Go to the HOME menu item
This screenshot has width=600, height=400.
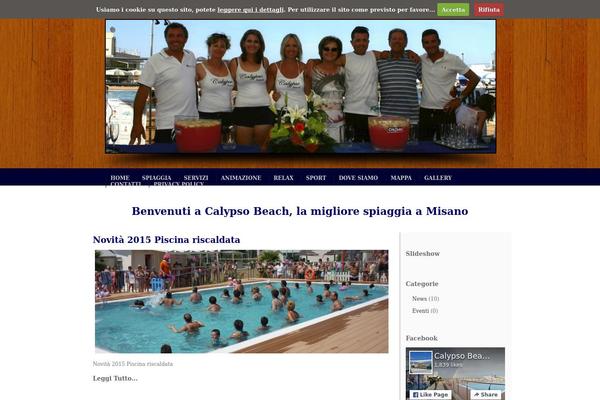pos(120,178)
